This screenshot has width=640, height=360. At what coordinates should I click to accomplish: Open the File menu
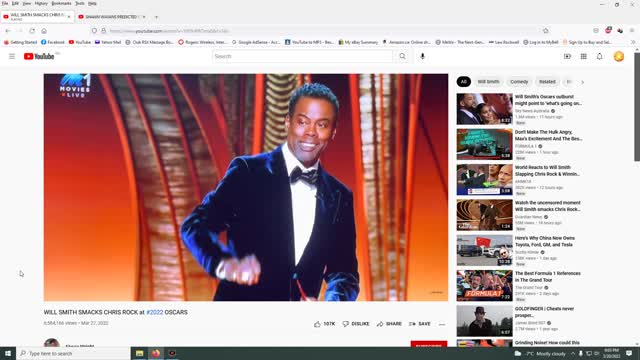click(5, 3)
